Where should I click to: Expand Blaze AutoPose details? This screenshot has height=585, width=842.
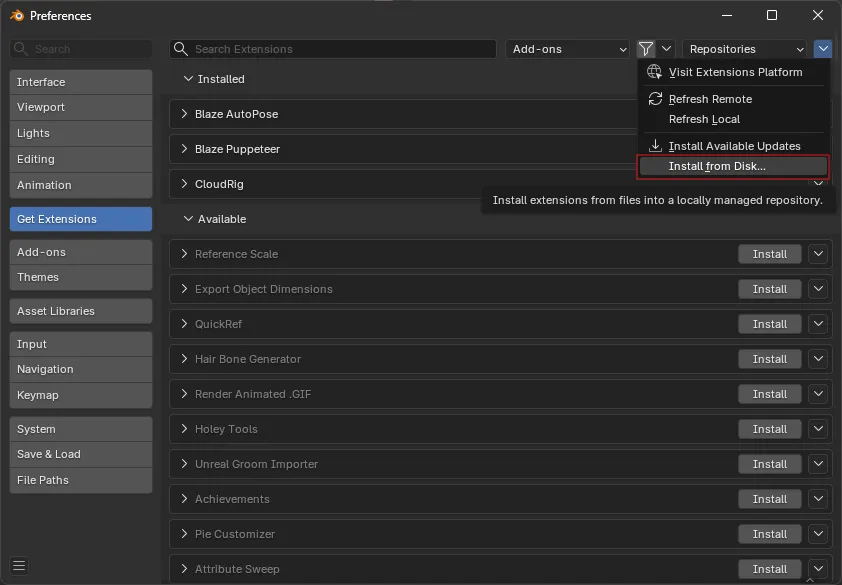coord(184,114)
